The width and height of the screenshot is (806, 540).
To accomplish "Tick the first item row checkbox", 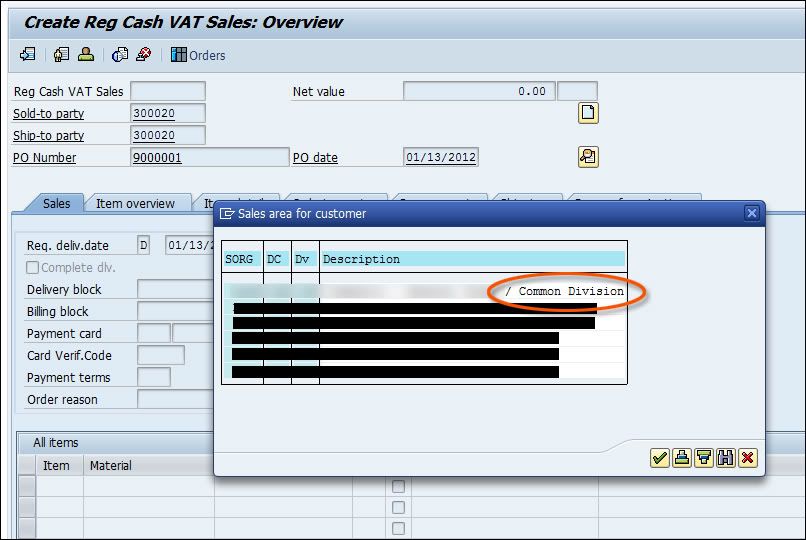I will coord(399,486).
